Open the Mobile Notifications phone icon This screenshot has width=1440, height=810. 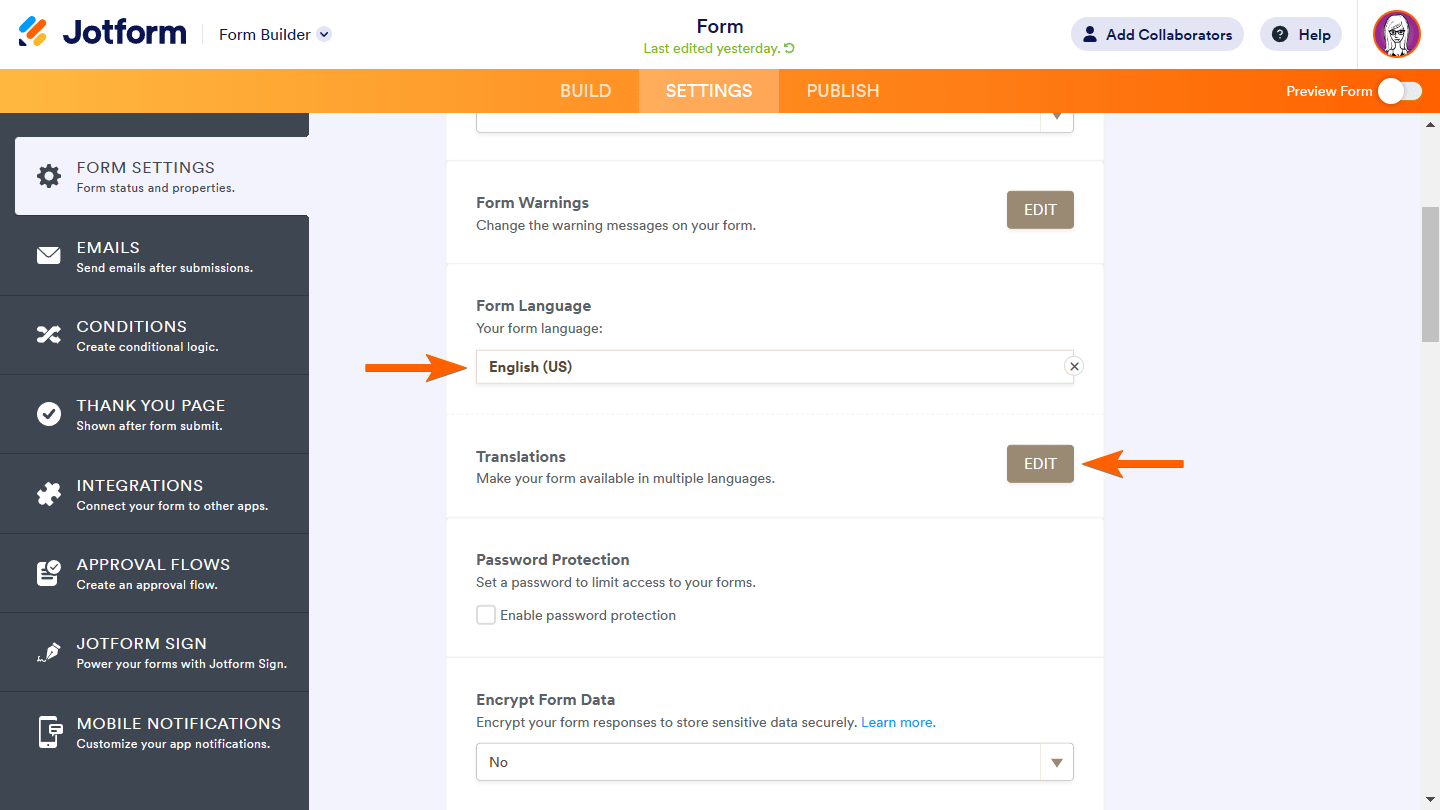(x=49, y=732)
